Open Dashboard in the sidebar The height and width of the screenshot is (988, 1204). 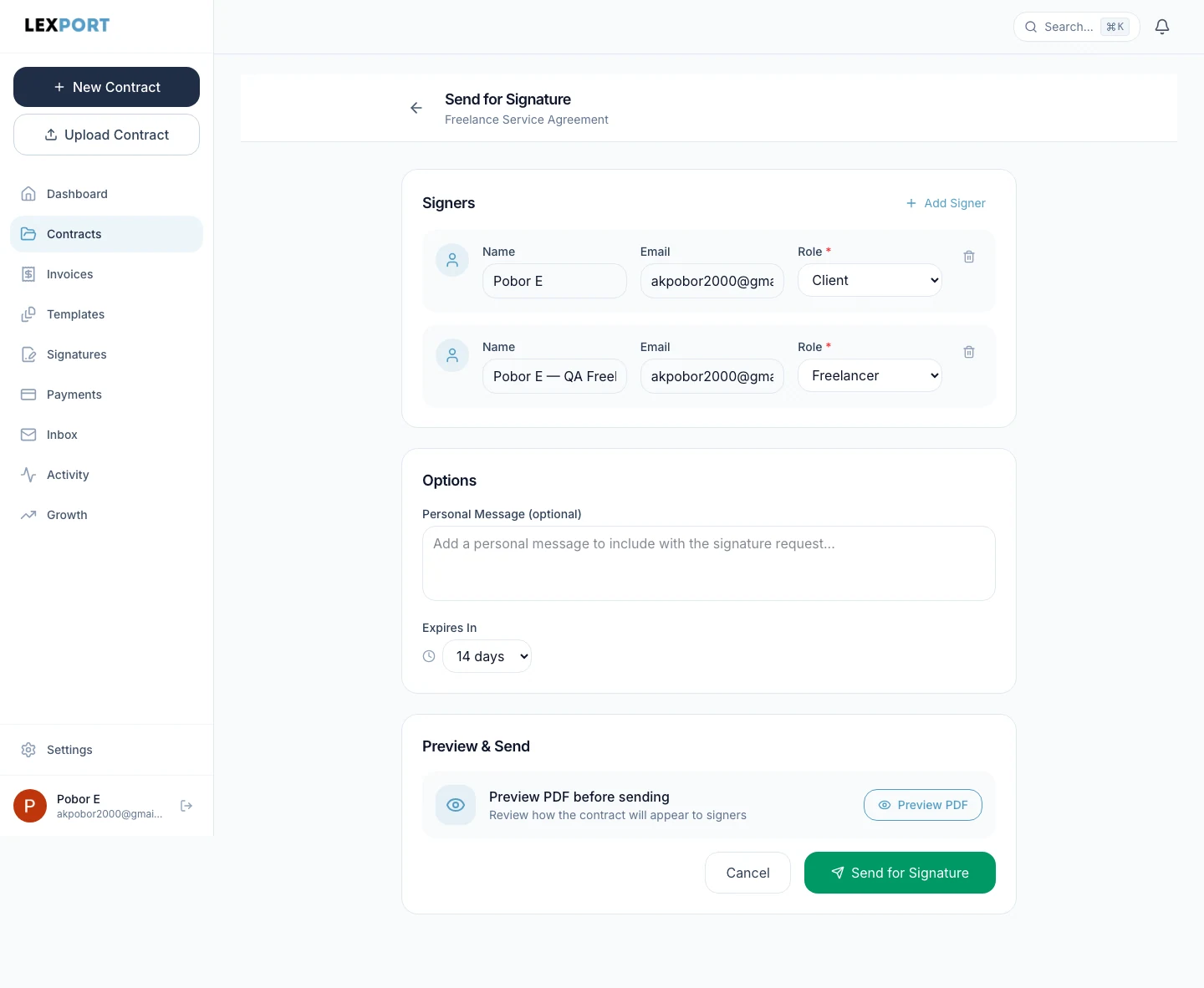[106, 194]
